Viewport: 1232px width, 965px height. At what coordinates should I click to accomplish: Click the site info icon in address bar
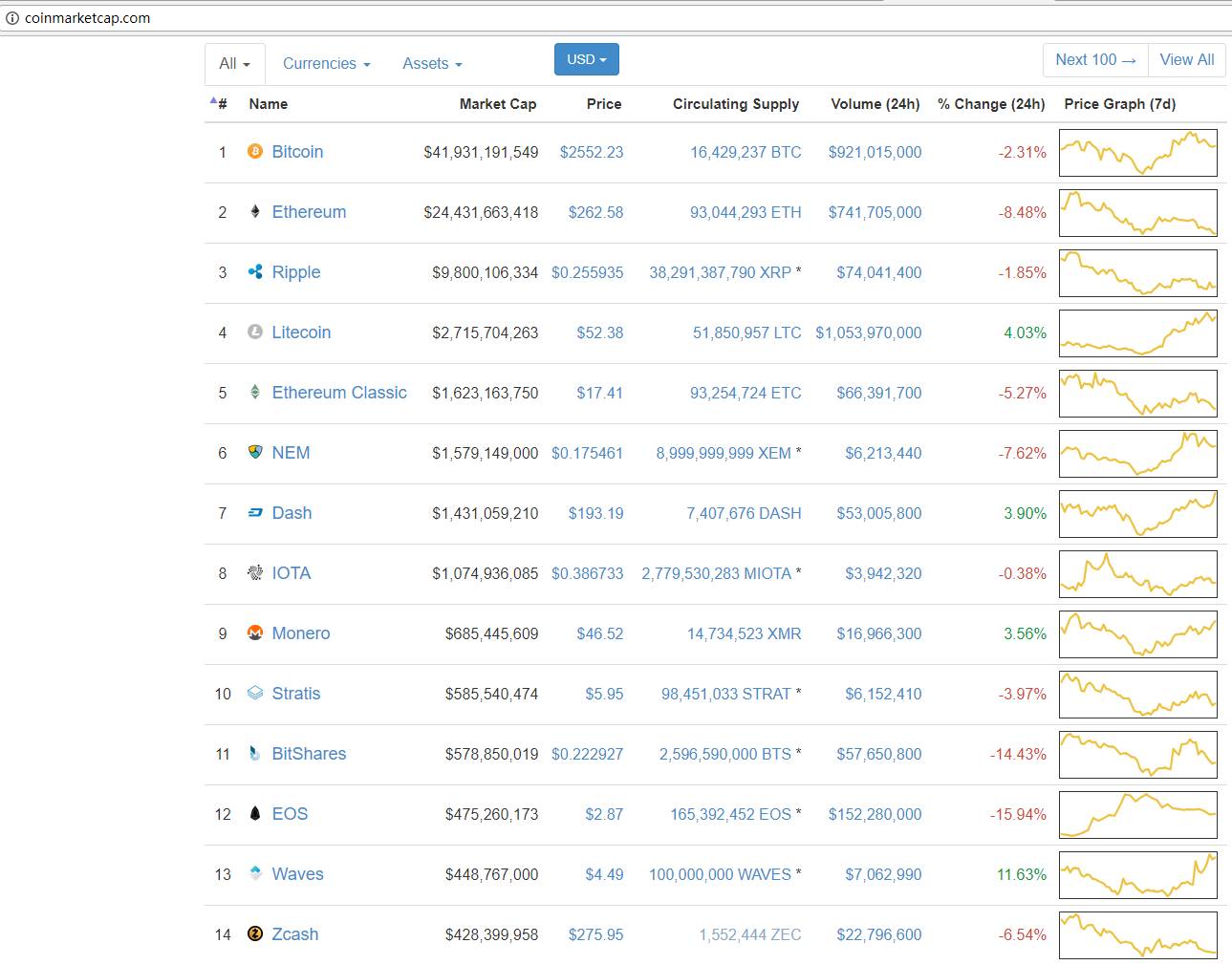(x=12, y=17)
